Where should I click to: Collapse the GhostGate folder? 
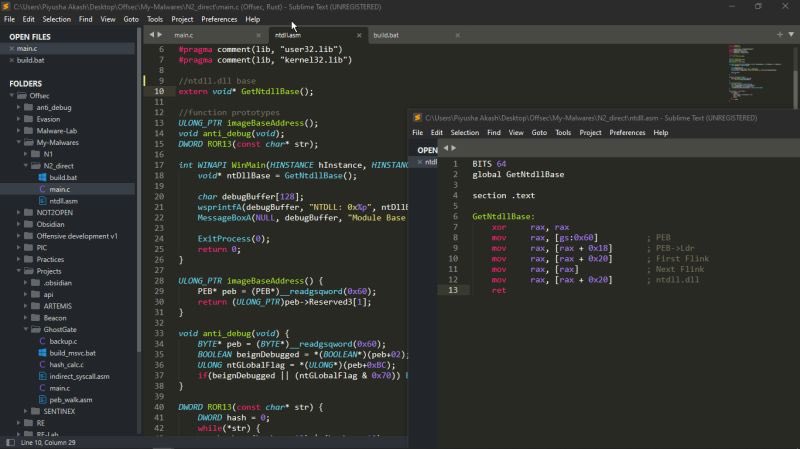tap(26, 330)
